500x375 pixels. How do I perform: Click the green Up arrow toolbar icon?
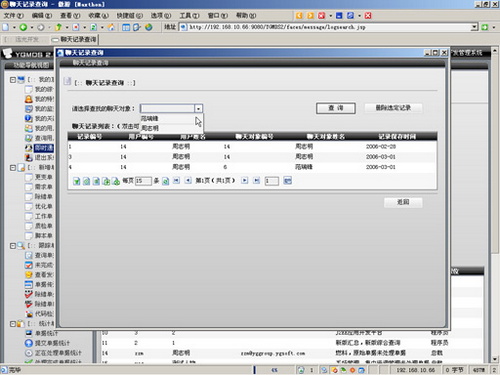click(58, 27)
